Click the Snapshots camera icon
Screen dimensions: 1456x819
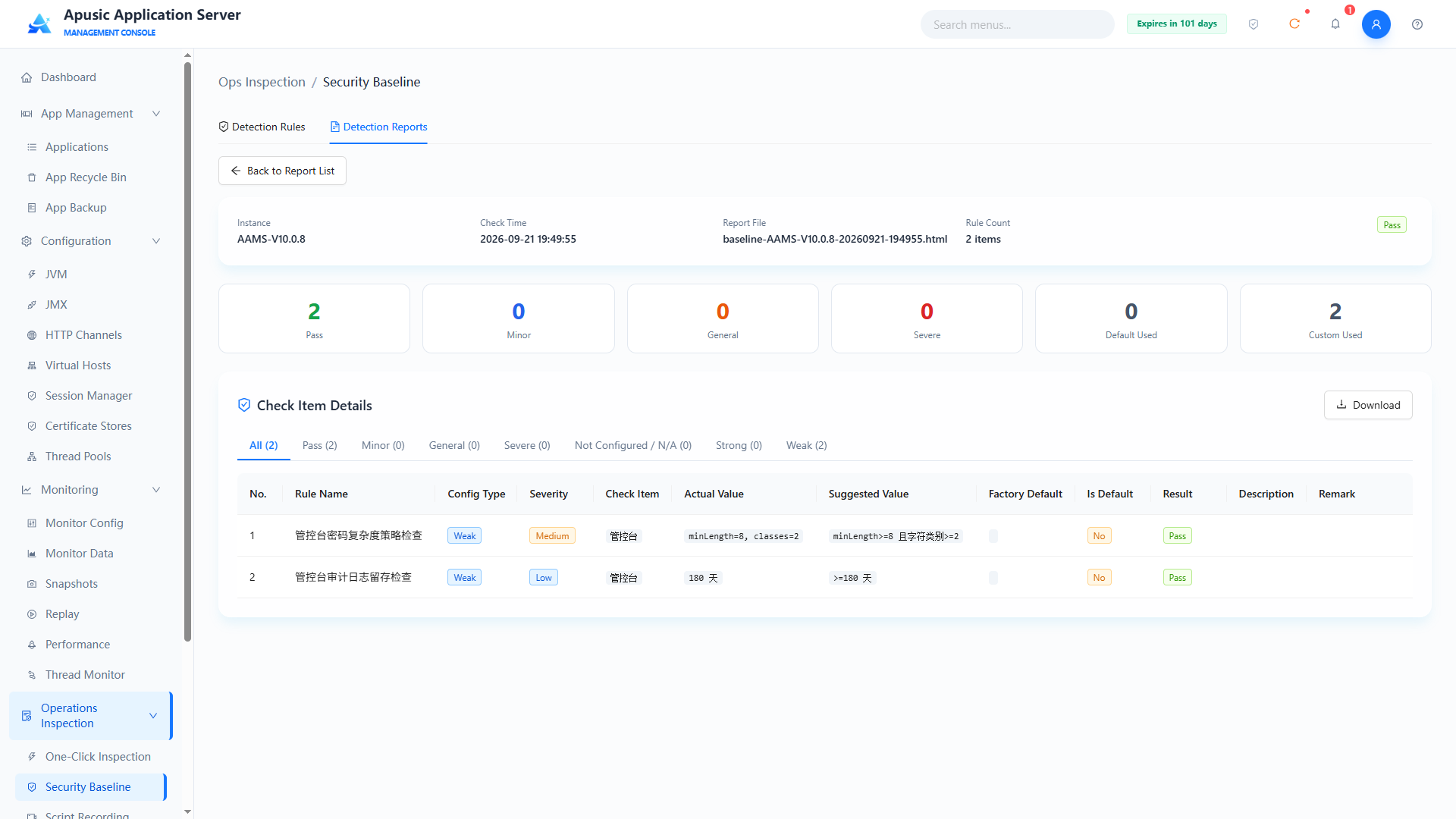pos(32,584)
